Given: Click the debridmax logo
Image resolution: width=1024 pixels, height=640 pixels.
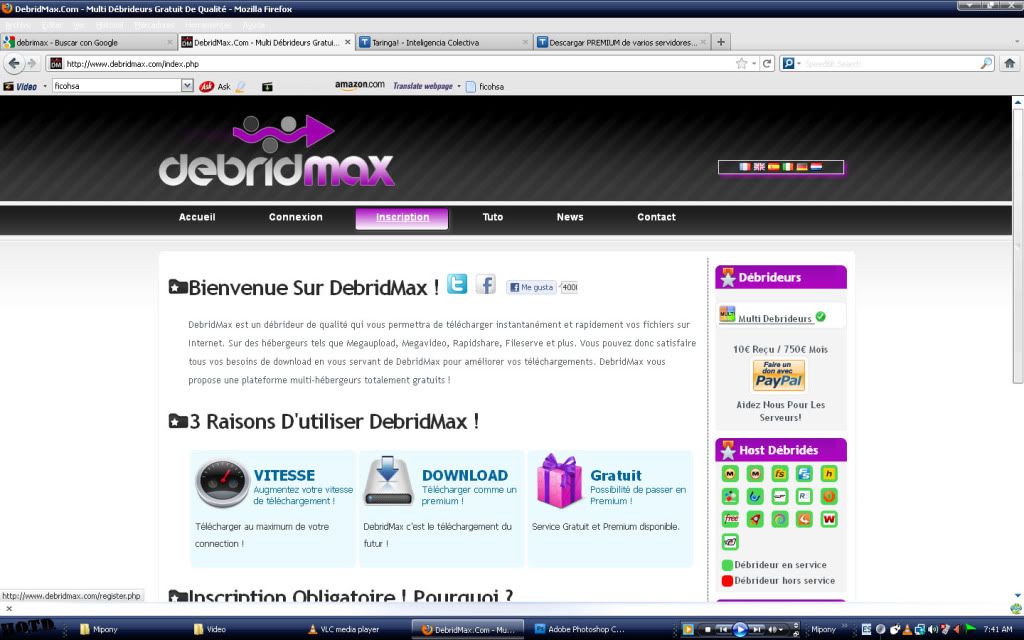Looking at the screenshot, I should 277,152.
